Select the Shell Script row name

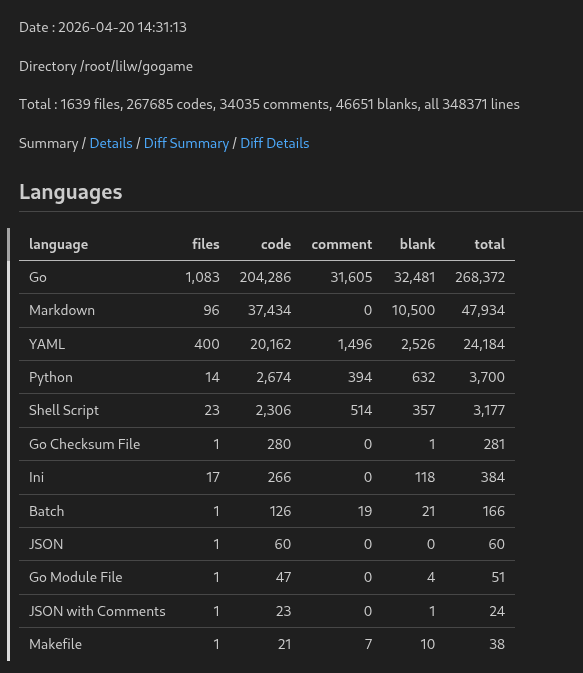click(64, 410)
